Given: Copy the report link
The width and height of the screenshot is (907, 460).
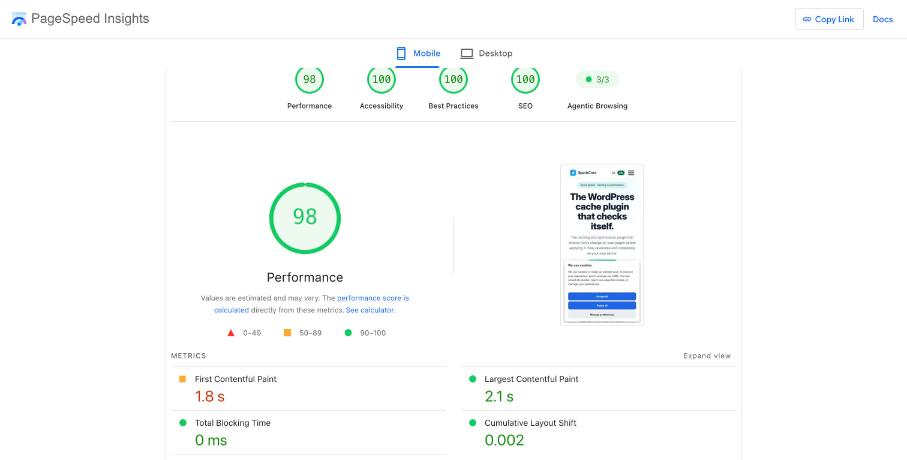Looking at the screenshot, I should pos(829,19).
